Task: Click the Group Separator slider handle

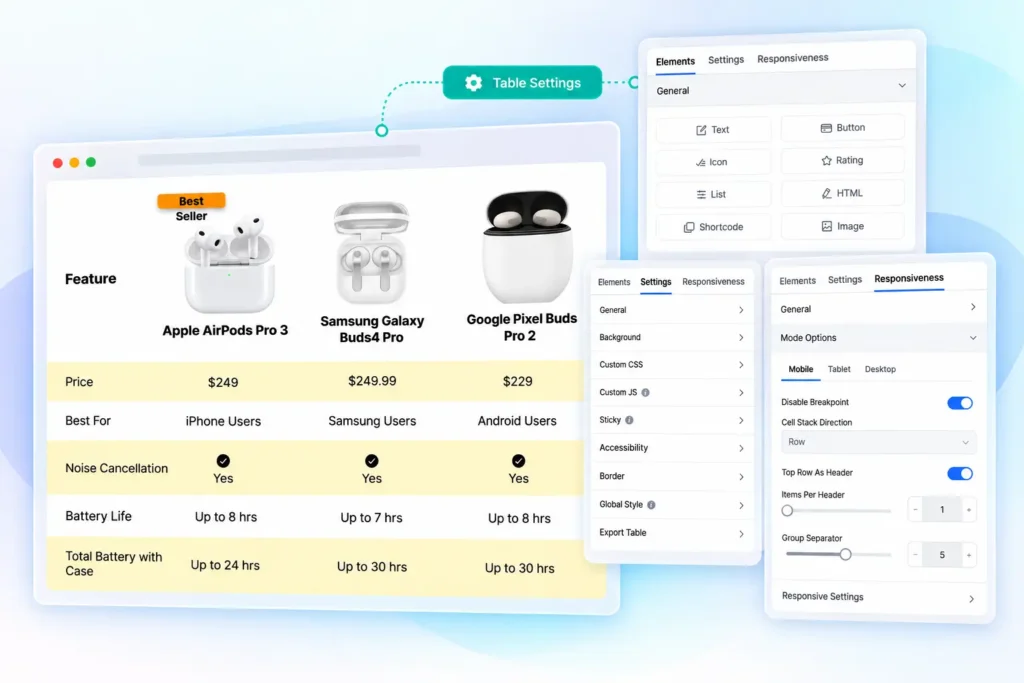Action: coord(846,554)
